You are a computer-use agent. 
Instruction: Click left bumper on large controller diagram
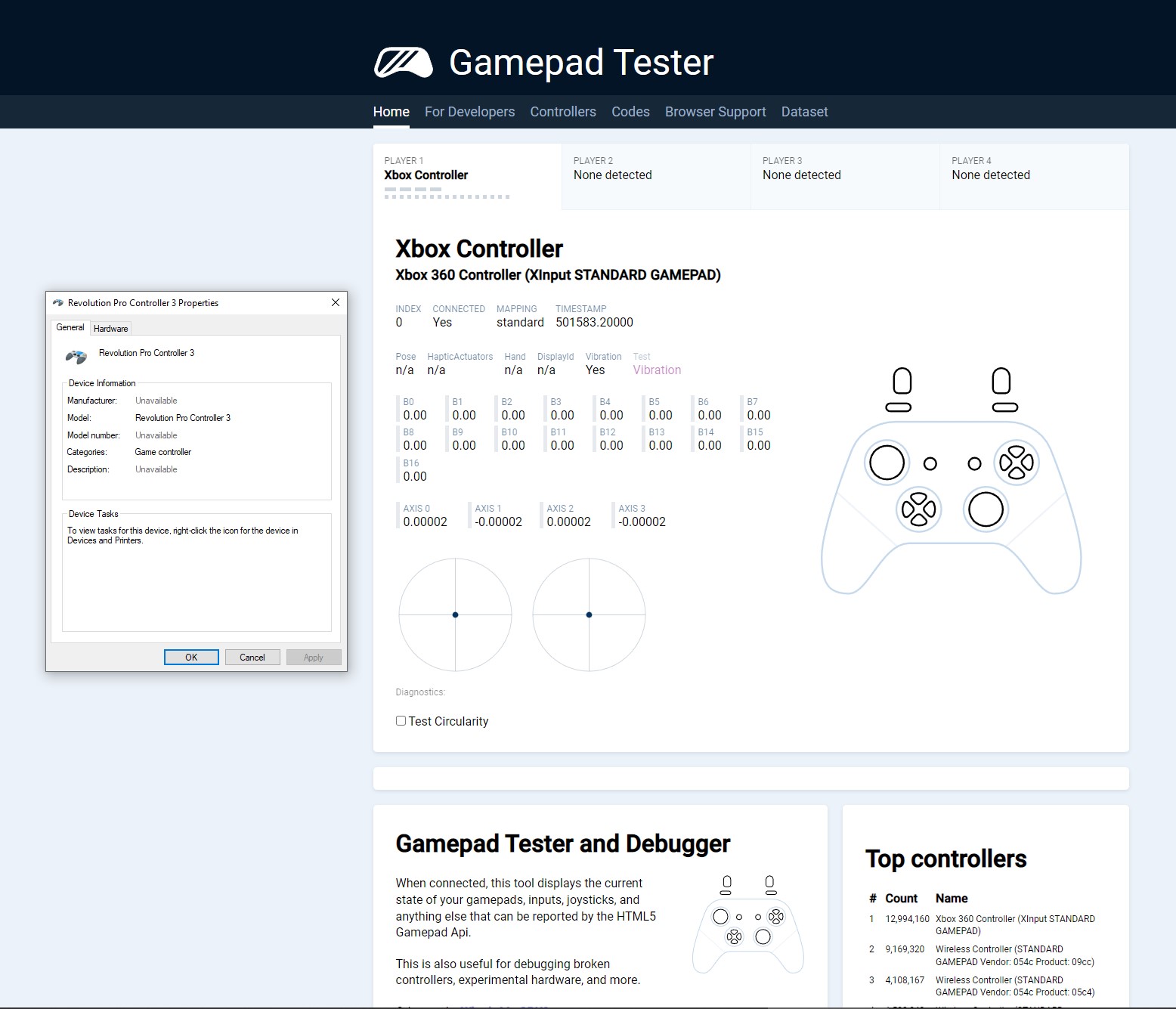pyautogui.click(x=898, y=407)
